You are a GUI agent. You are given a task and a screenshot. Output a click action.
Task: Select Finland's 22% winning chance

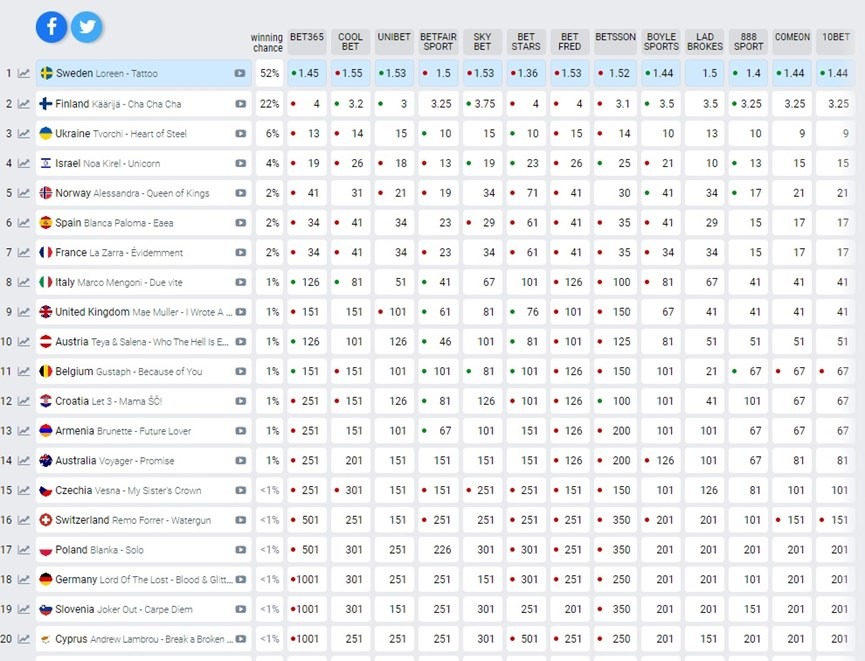pyautogui.click(x=269, y=104)
